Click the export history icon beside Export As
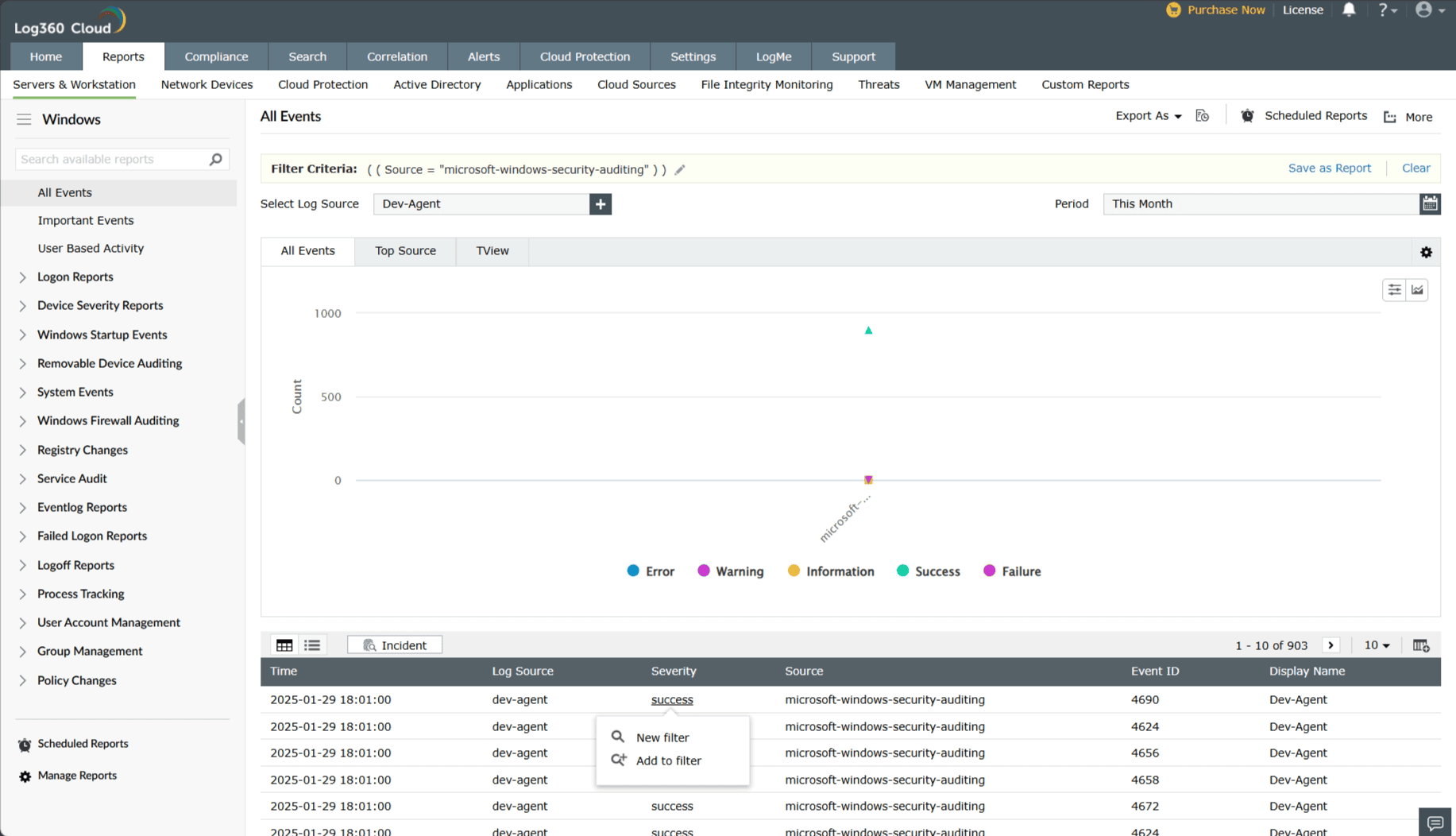Viewport: 1456px width, 836px height. 1203,116
